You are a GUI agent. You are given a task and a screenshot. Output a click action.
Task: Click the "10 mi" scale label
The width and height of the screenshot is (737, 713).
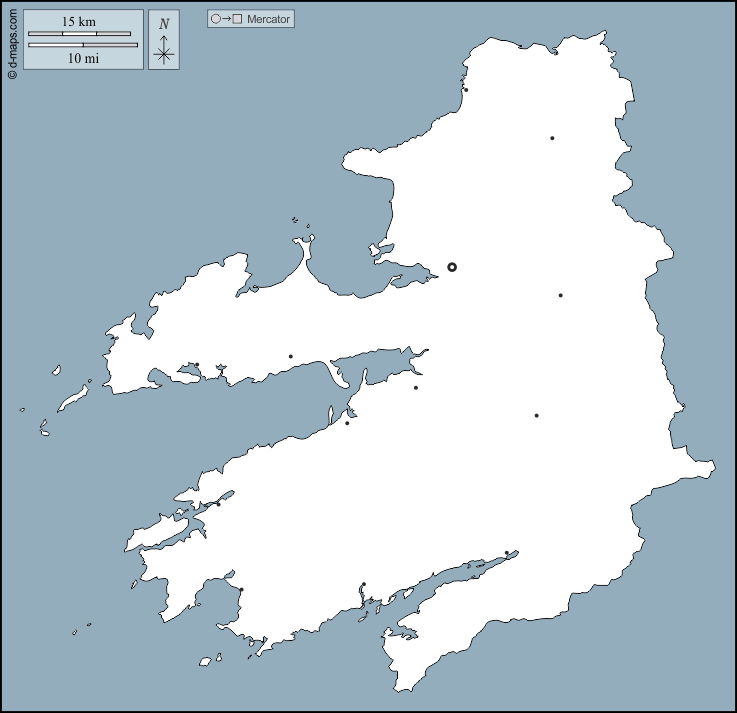tap(83, 58)
